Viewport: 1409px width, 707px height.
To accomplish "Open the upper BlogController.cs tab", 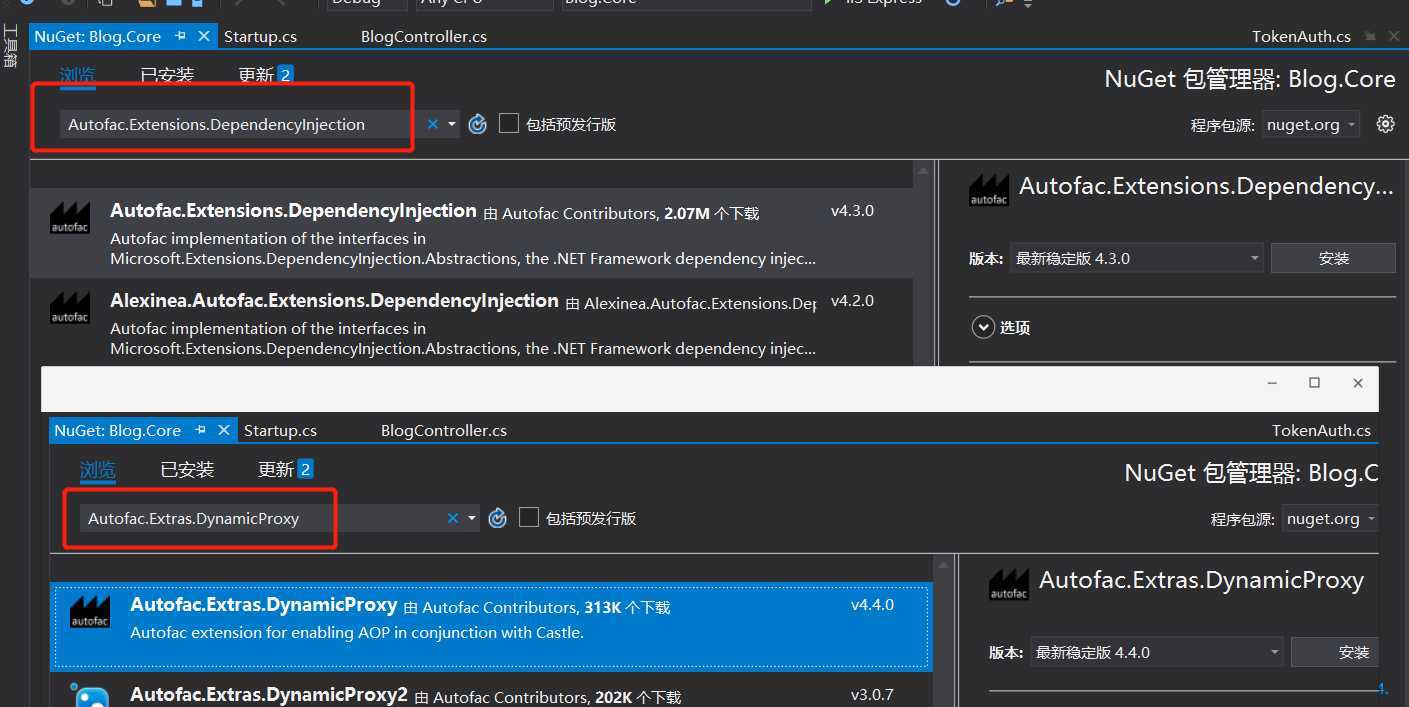I will coord(424,36).
